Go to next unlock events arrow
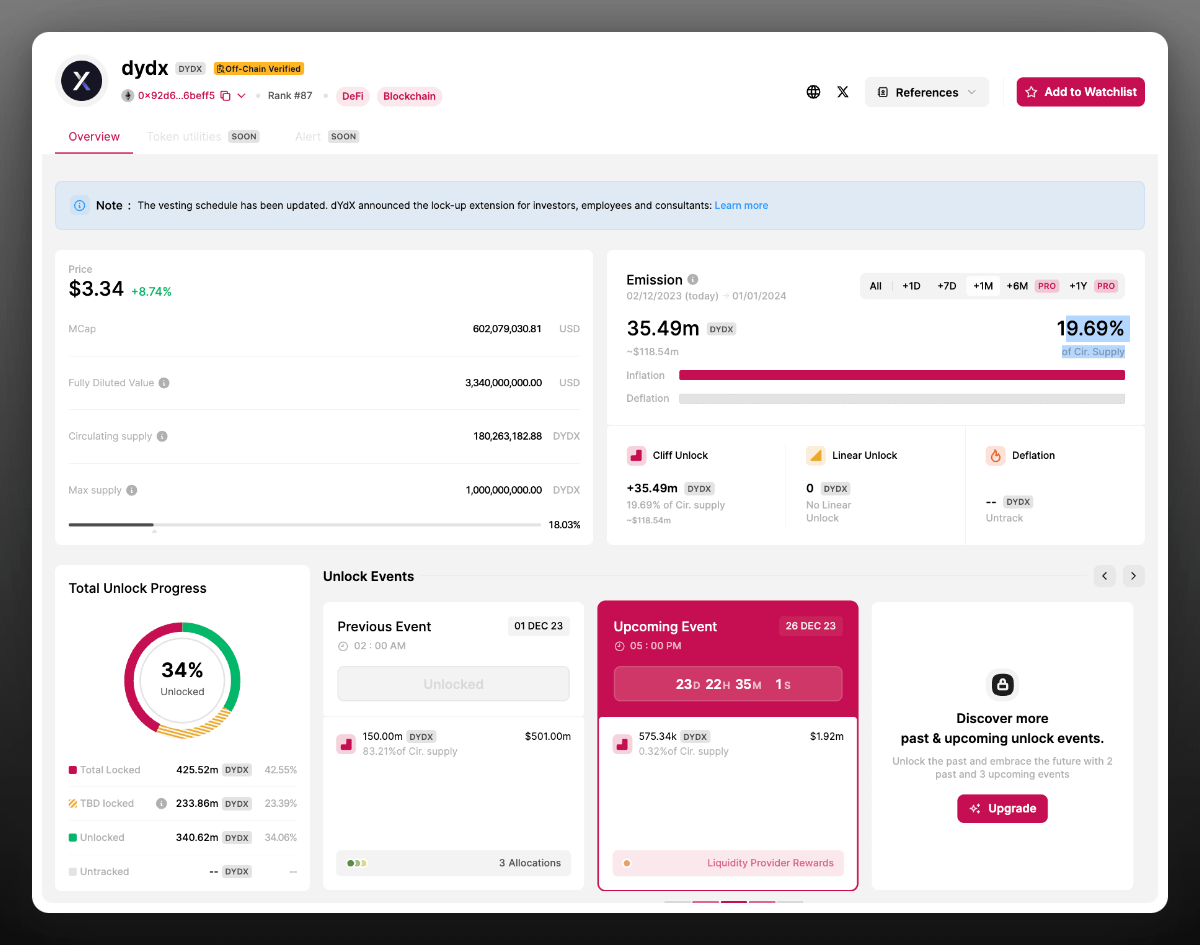 [1133, 576]
